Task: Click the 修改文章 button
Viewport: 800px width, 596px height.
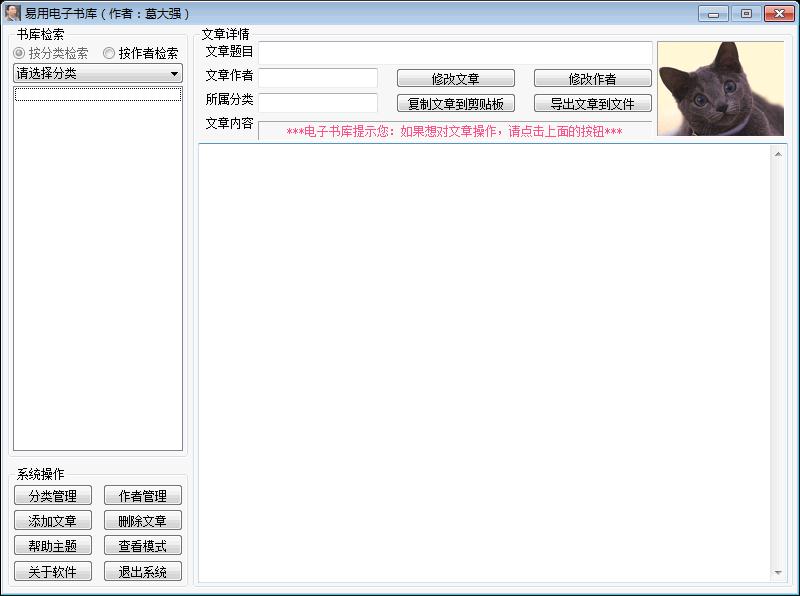Action: pos(456,79)
